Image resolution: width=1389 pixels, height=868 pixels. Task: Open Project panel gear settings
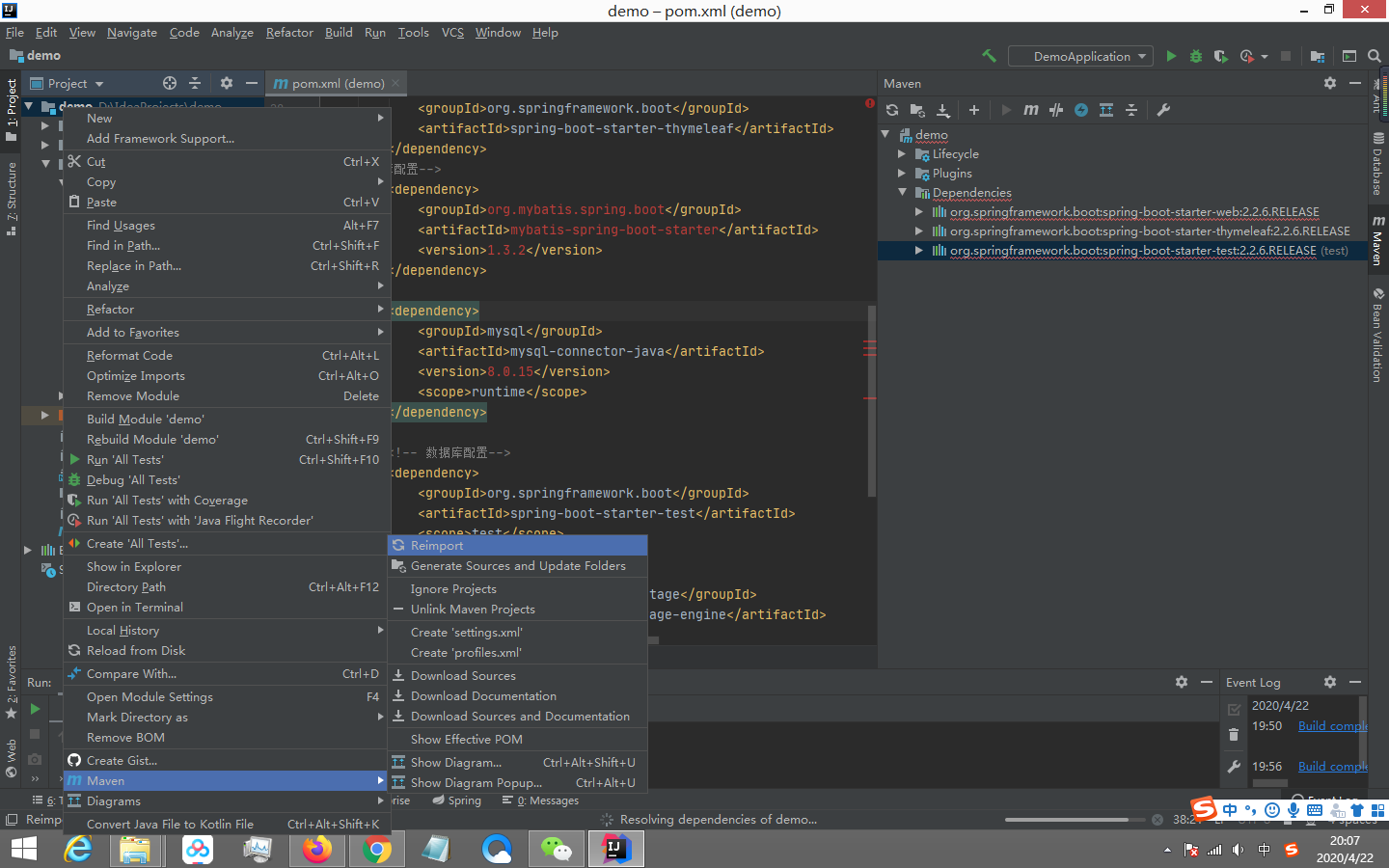(227, 83)
